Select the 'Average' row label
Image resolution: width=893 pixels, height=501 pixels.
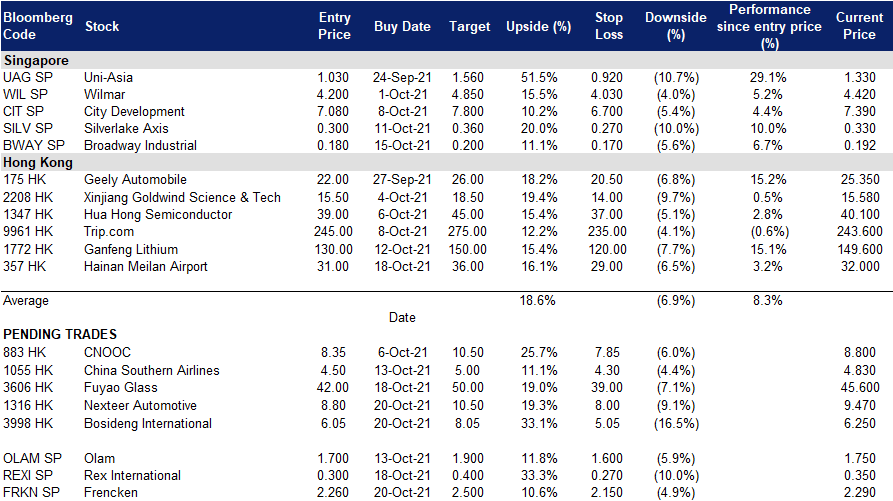(x=26, y=301)
